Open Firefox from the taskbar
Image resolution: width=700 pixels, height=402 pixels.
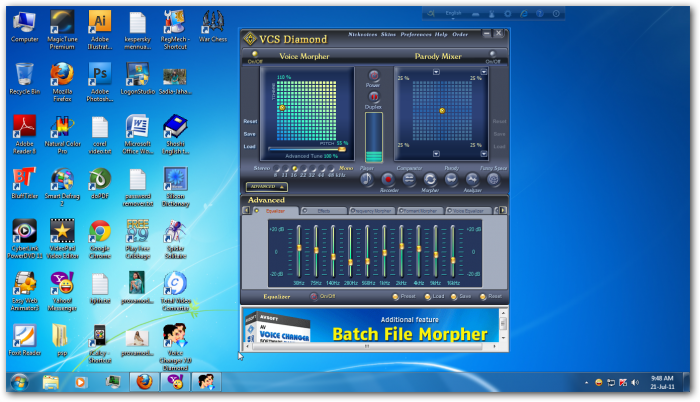[144, 382]
